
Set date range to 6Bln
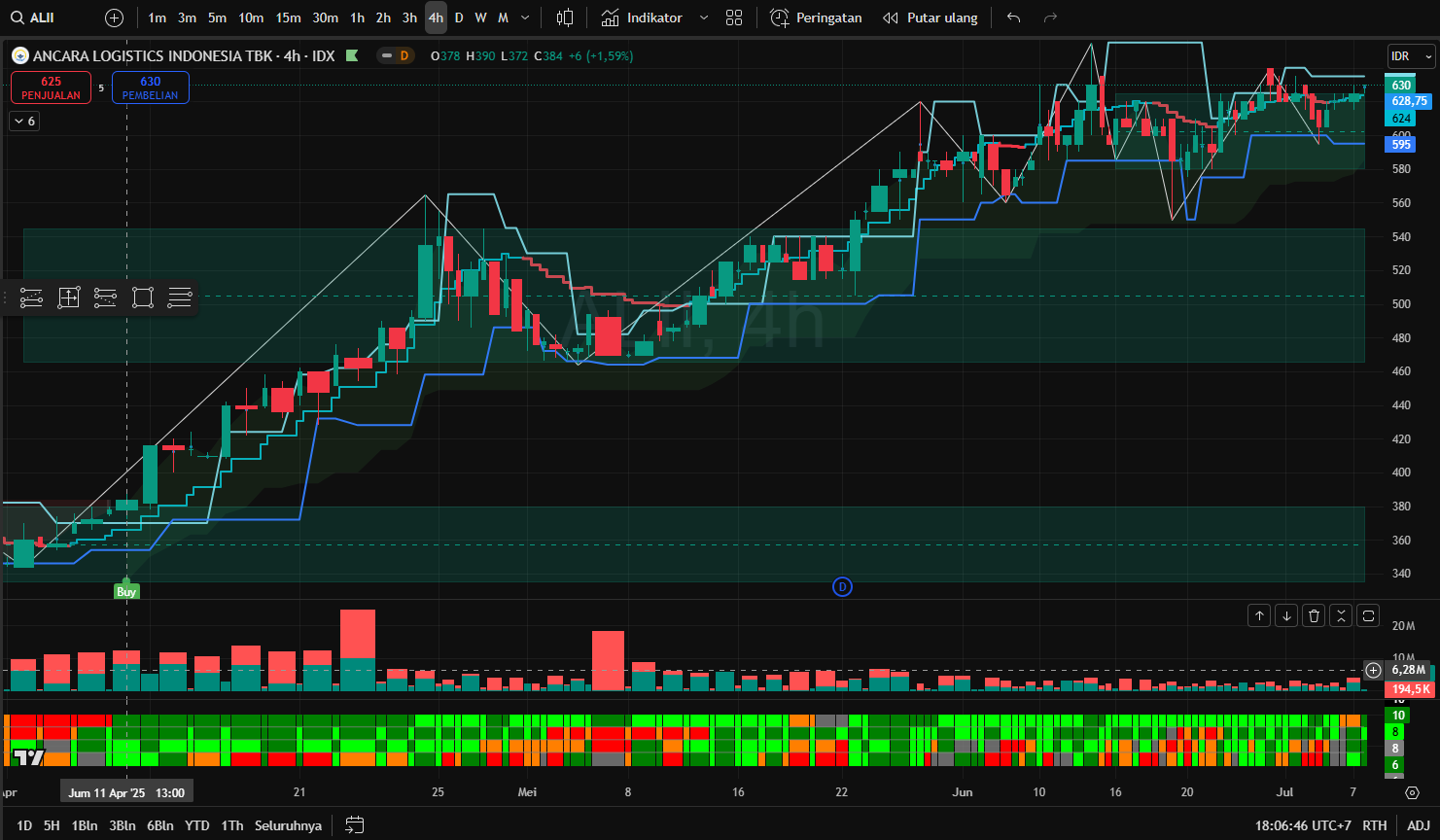pos(160,825)
